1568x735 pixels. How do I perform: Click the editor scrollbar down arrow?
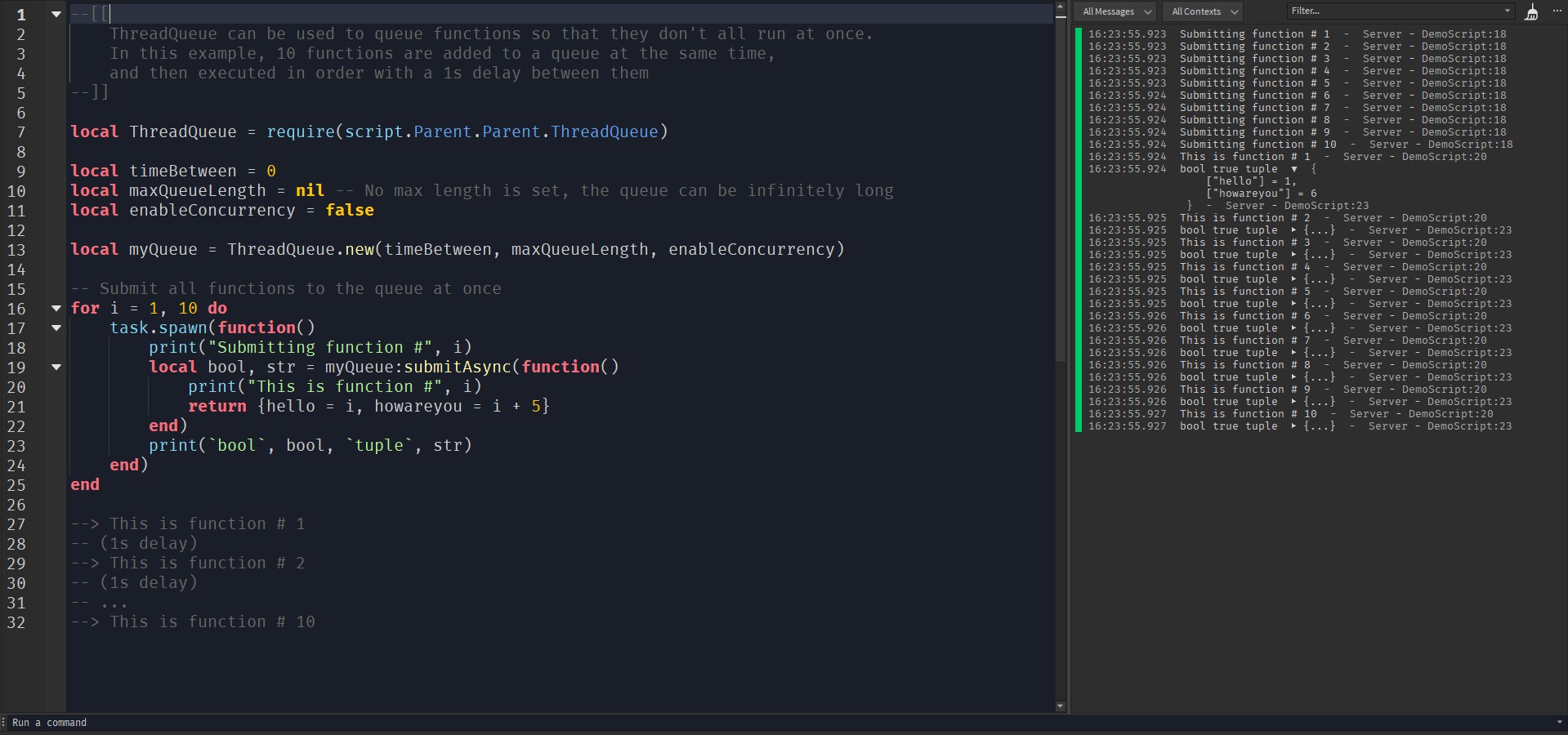[1060, 707]
